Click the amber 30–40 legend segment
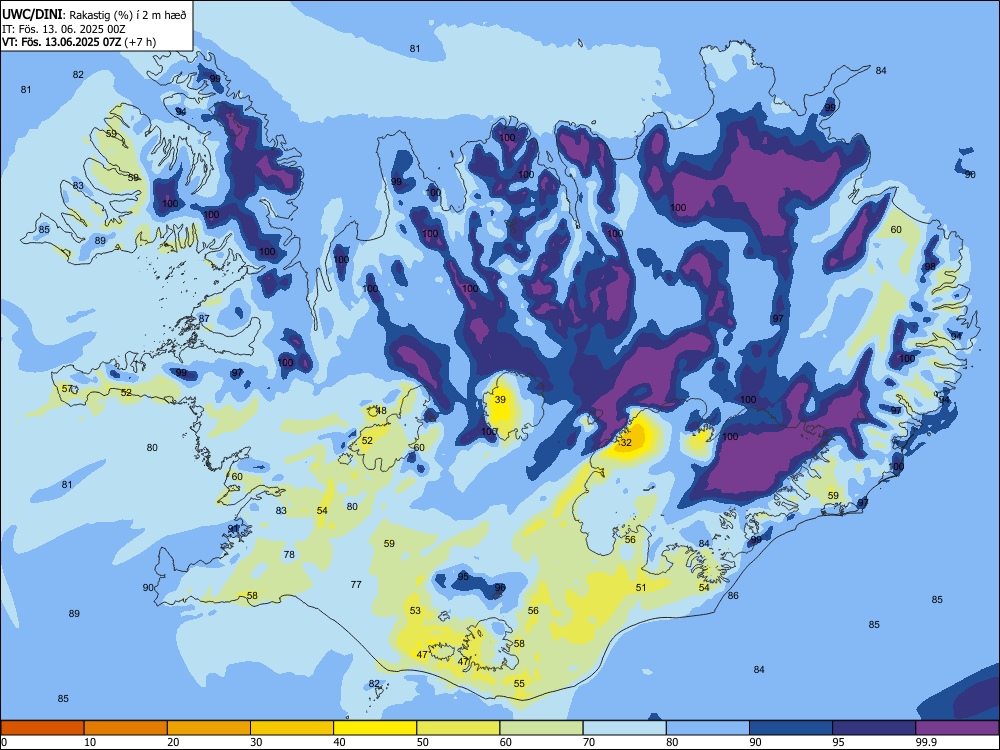Viewport: 1000px width, 750px height. pyautogui.click(x=291, y=728)
